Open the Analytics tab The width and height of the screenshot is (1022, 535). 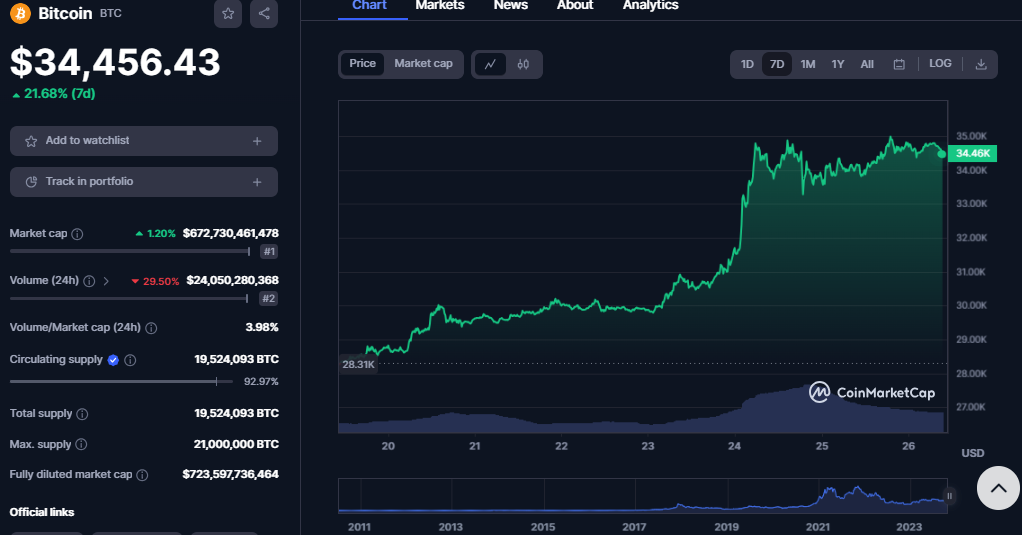[650, 6]
